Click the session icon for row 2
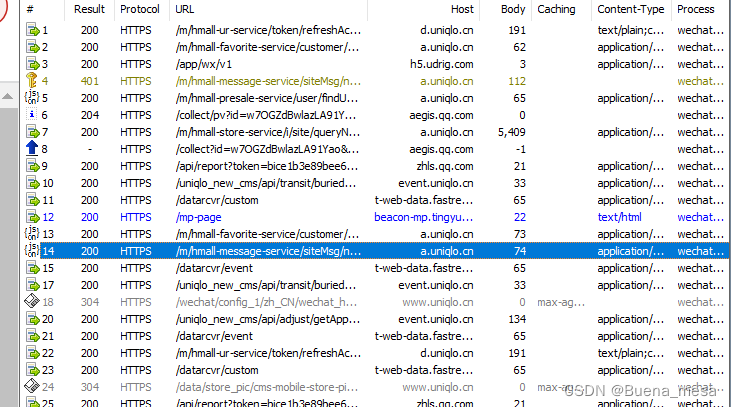The width and height of the screenshot is (731, 407). (x=32, y=47)
